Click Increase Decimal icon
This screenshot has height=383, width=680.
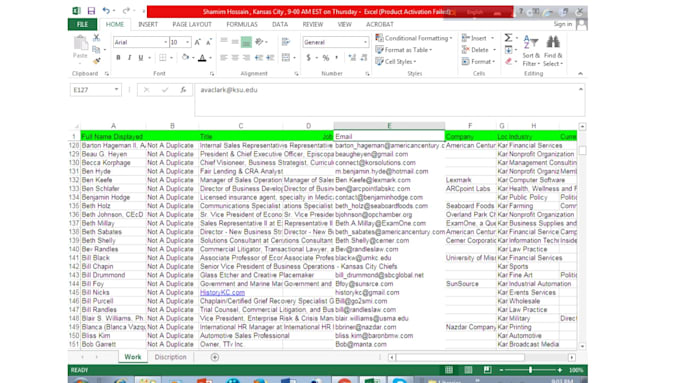pyautogui.click(x=352, y=58)
